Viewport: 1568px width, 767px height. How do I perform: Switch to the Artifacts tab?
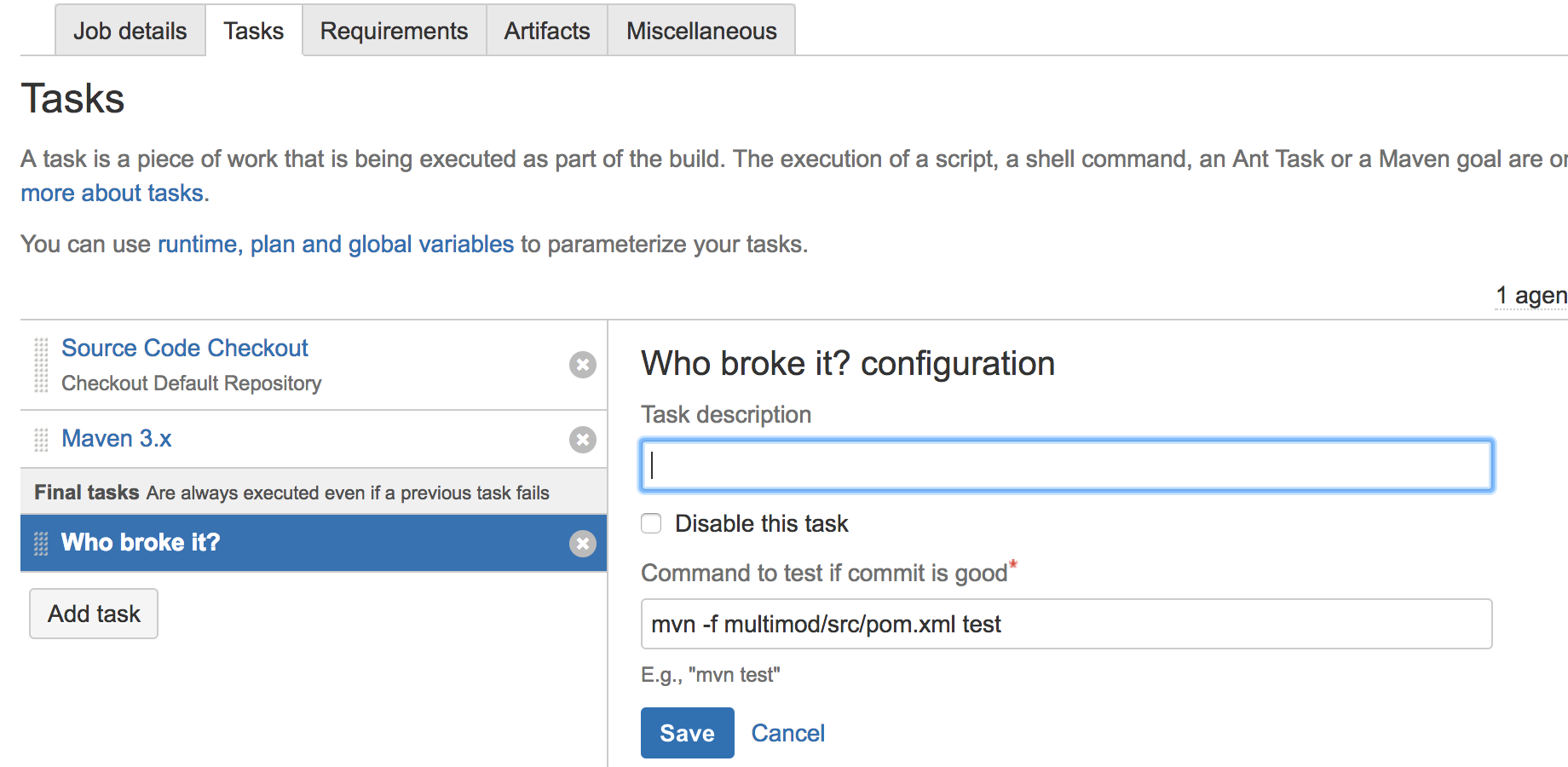(546, 31)
